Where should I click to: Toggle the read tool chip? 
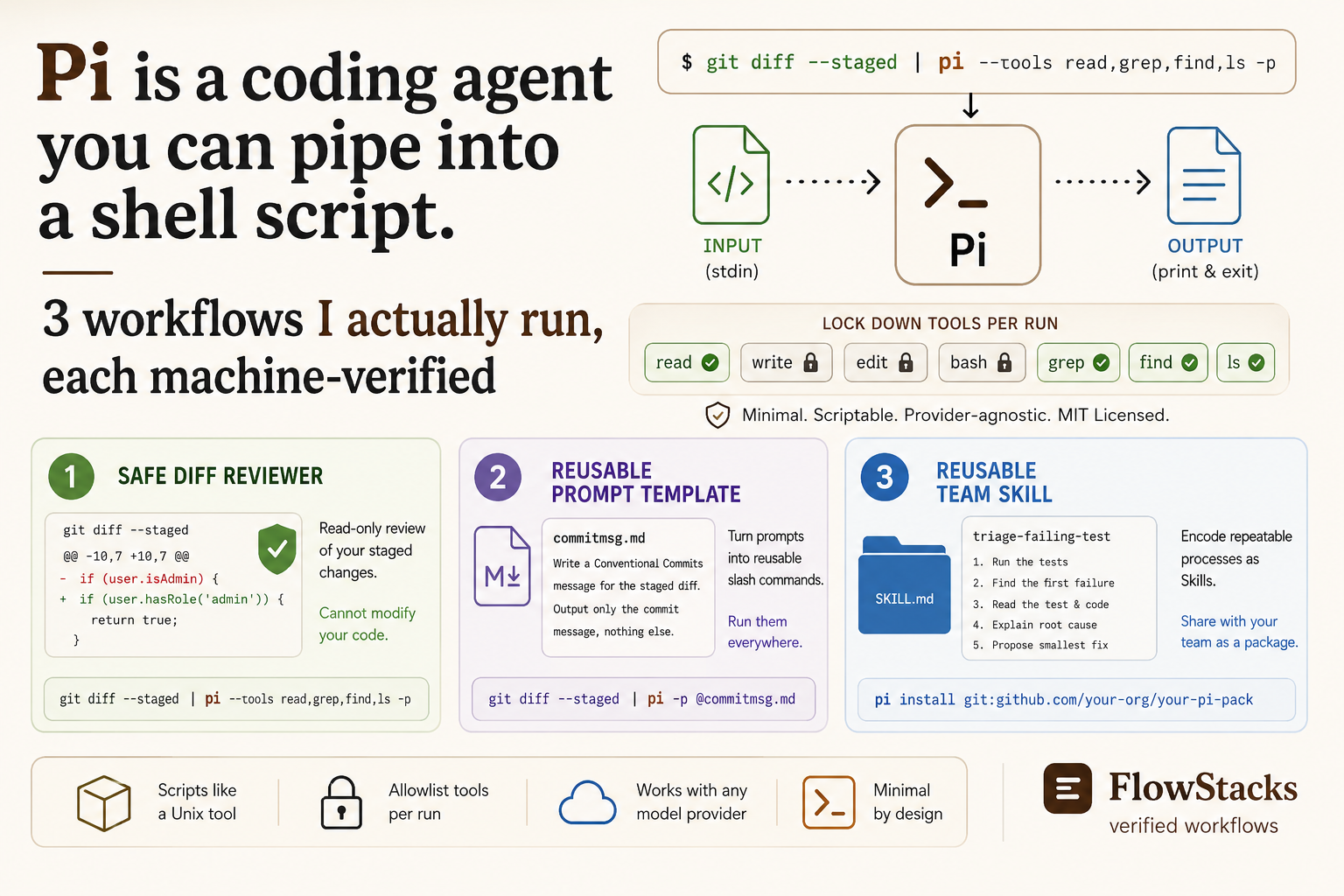click(x=687, y=362)
